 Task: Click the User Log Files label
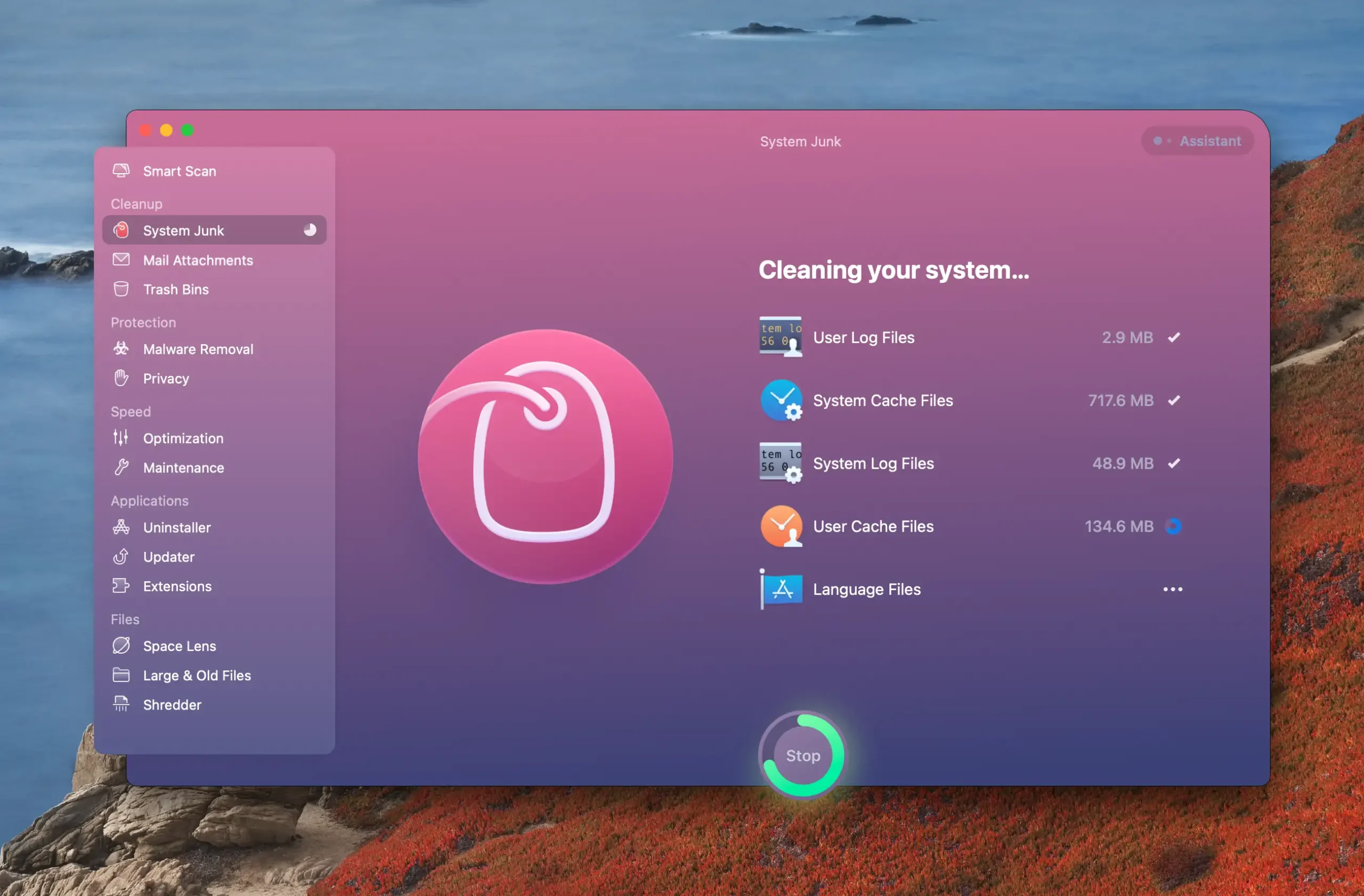(x=864, y=337)
